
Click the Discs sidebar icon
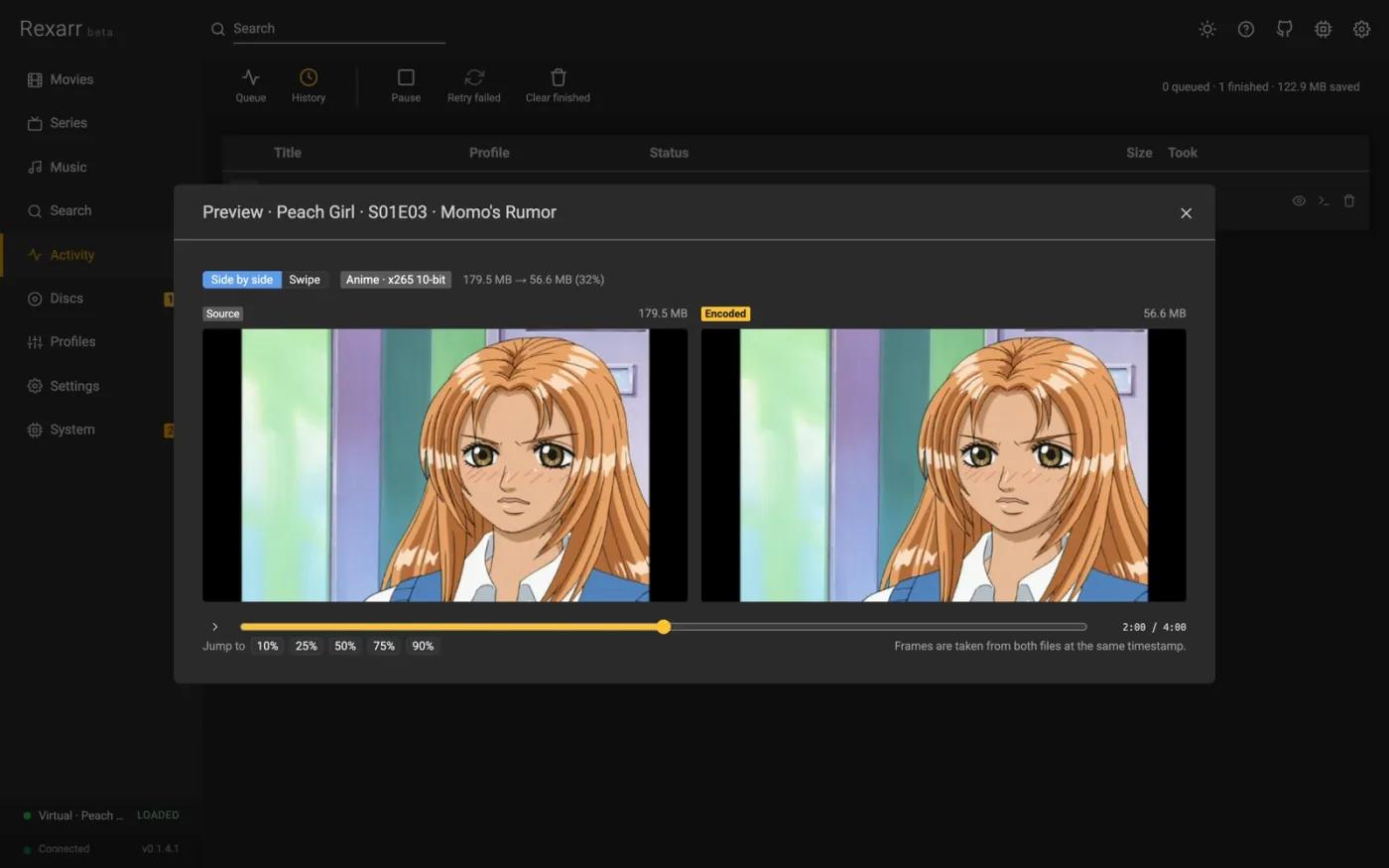(x=35, y=299)
